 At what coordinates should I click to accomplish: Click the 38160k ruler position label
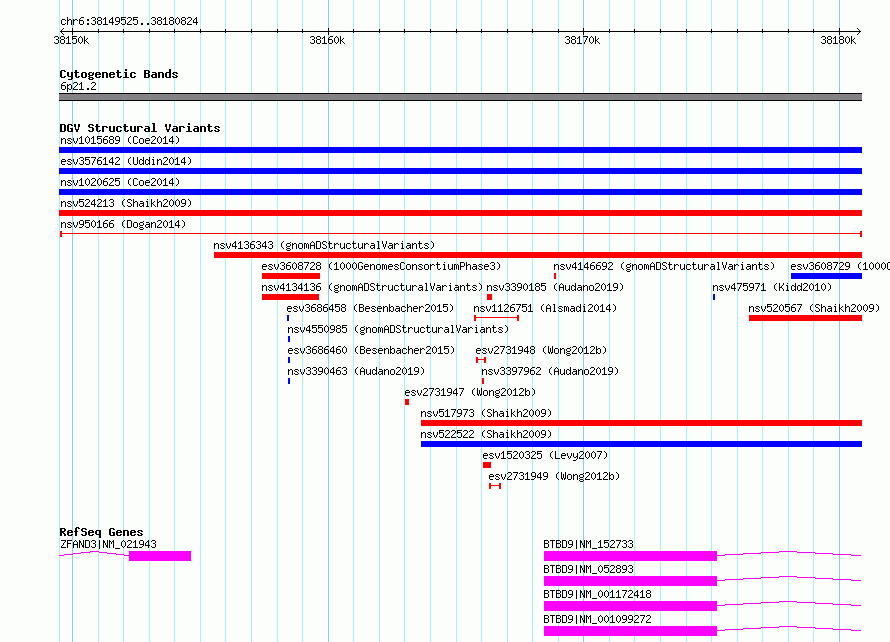click(x=327, y=40)
